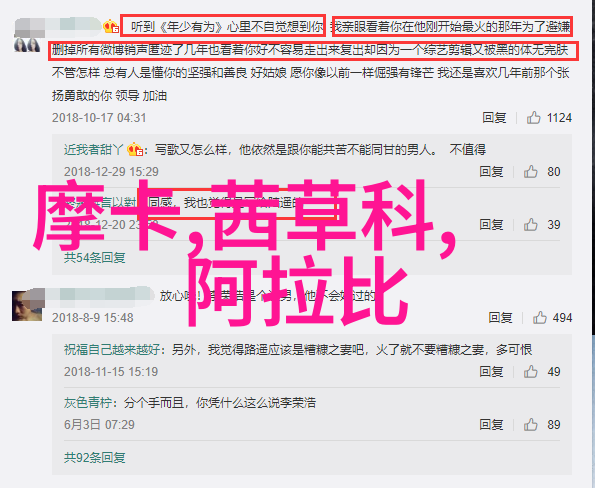
Task: Open profile of user 近我者甜丫
Action: click(93, 150)
